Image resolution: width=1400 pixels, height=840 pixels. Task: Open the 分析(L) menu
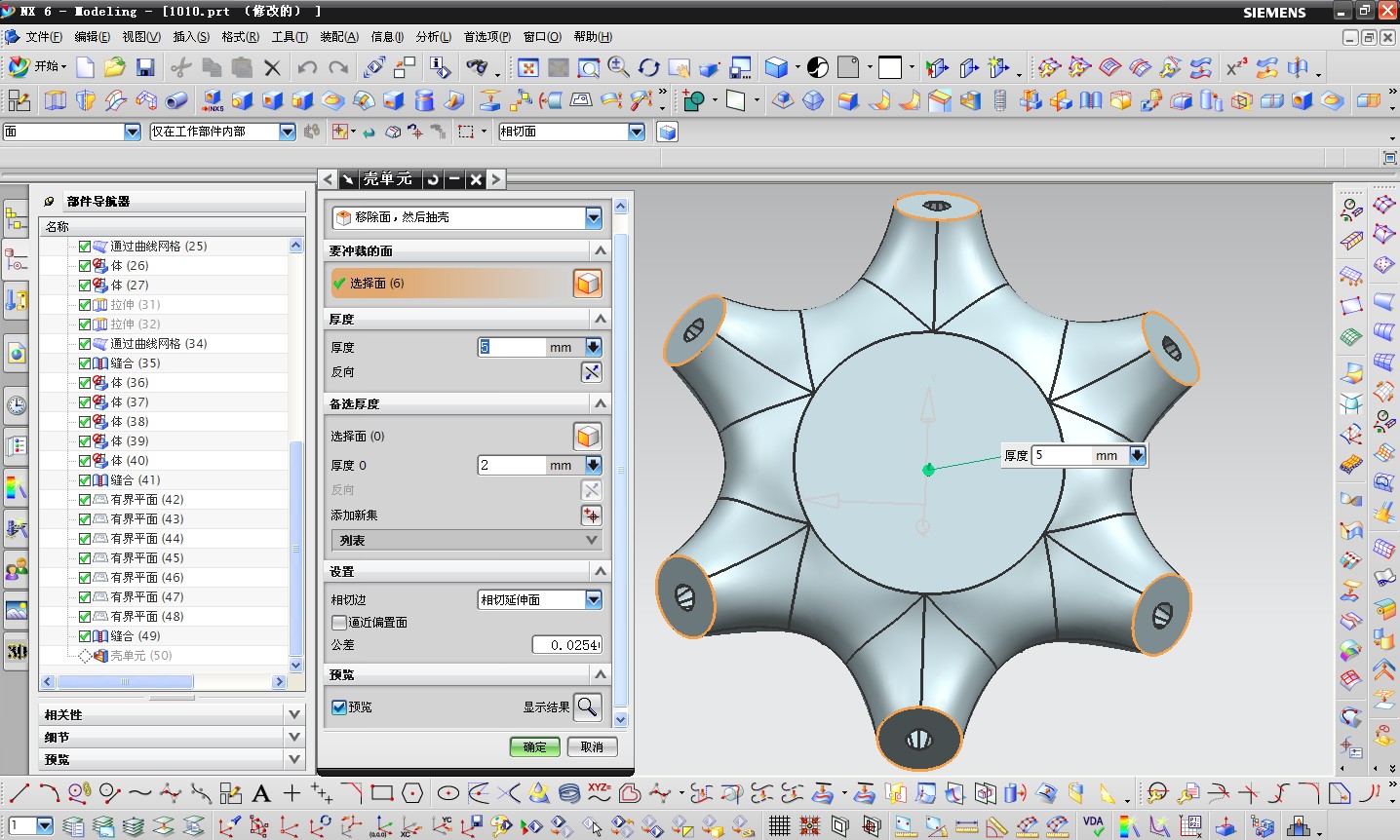(434, 37)
